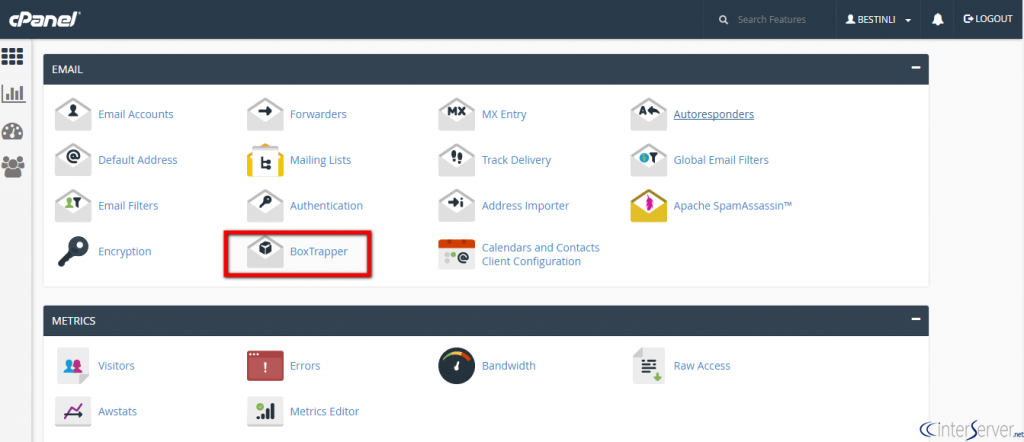Collapse the EMAIL section
Screen dimensions: 1024x442
915,69
